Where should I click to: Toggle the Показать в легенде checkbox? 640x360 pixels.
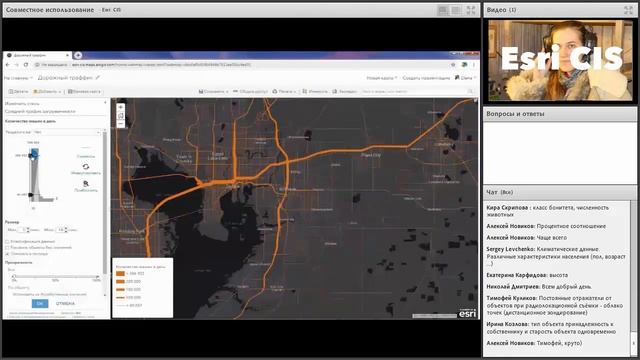click(7, 254)
